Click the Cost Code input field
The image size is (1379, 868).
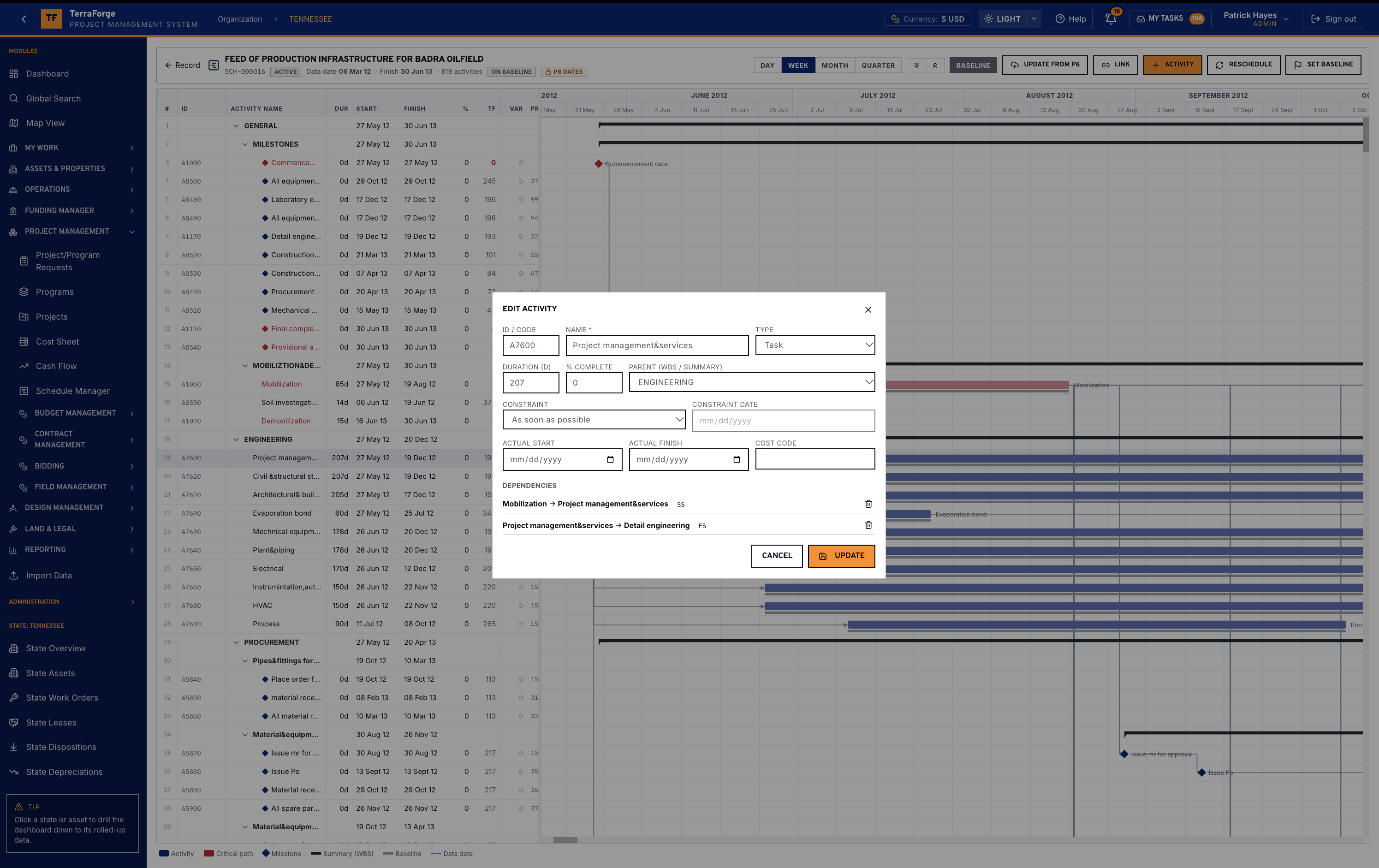(x=815, y=459)
